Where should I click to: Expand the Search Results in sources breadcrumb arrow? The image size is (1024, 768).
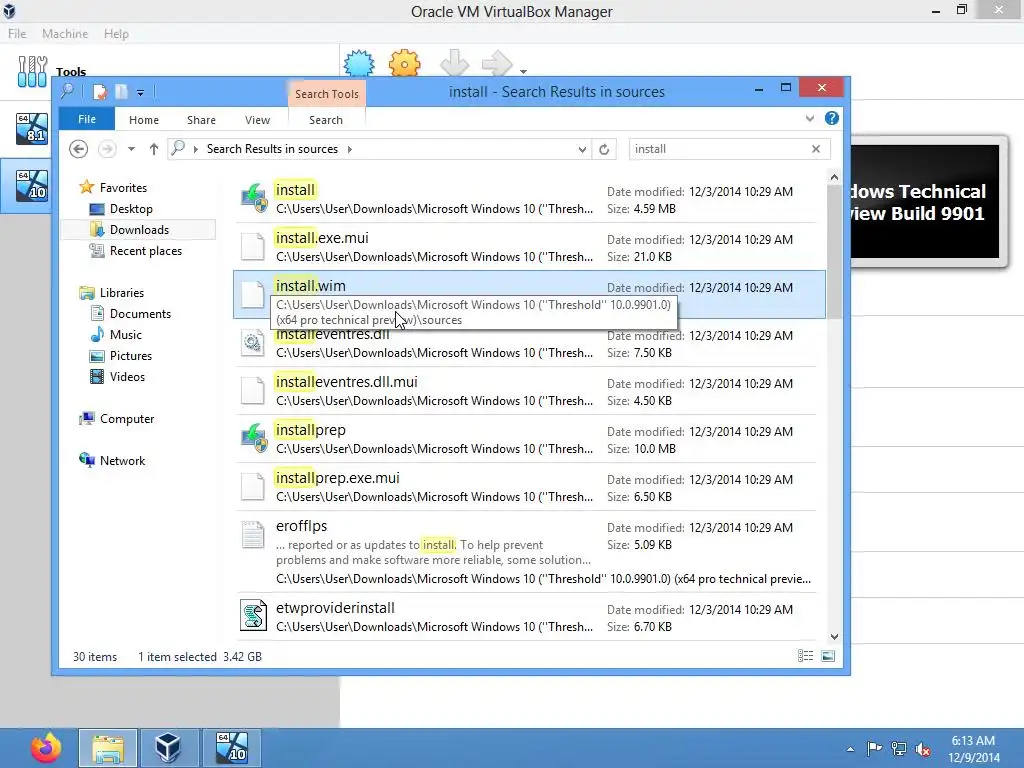pyautogui.click(x=350, y=149)
